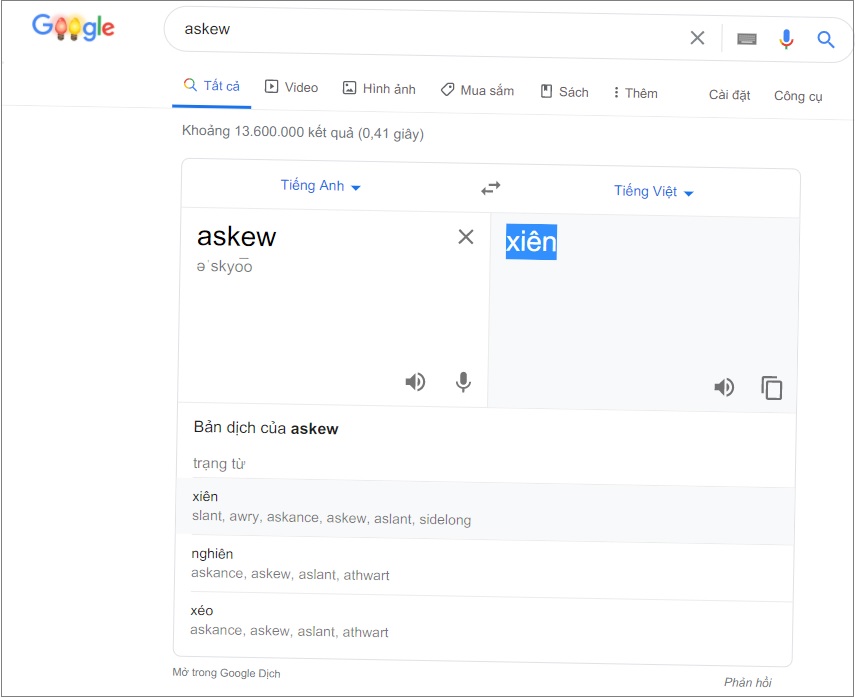Screen dimensions: 855x698
Task: Switch to the Hình ảnh tab
Action: (379, 89)
